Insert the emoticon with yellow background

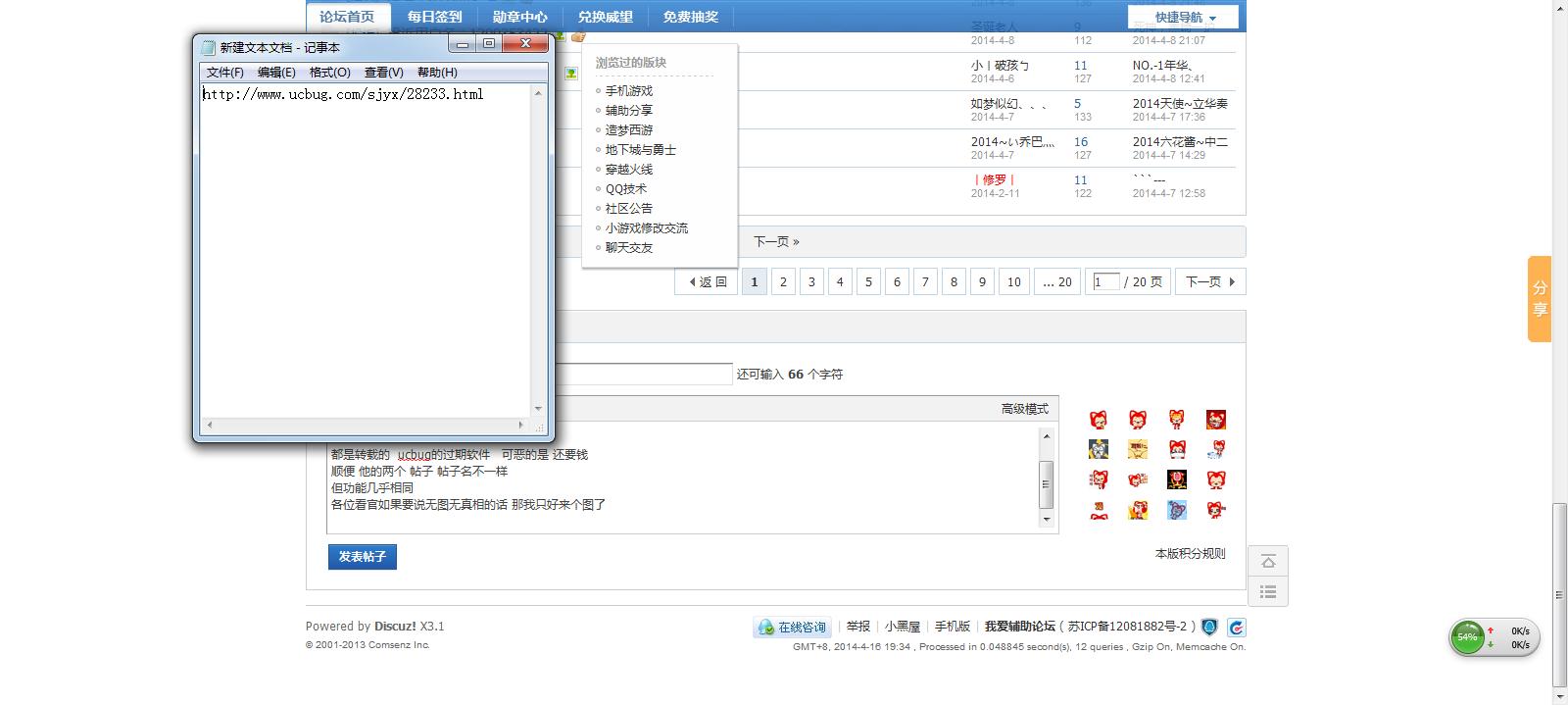(1138, 449)
